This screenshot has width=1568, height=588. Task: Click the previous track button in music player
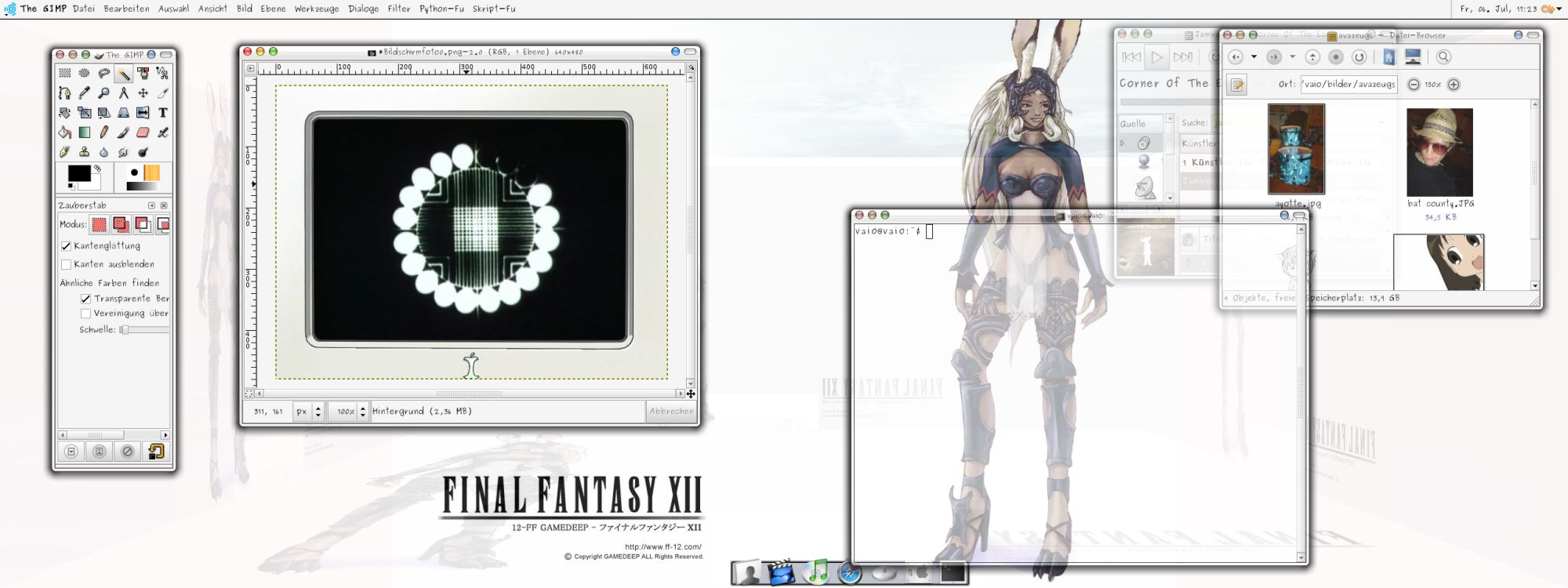tap(1131, 56)
